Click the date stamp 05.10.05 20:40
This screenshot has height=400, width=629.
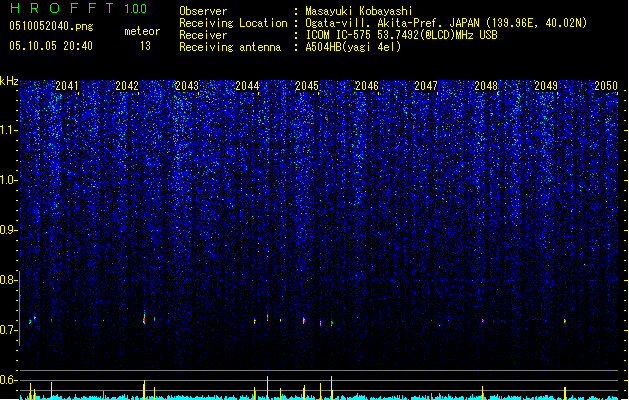point(51,46)
